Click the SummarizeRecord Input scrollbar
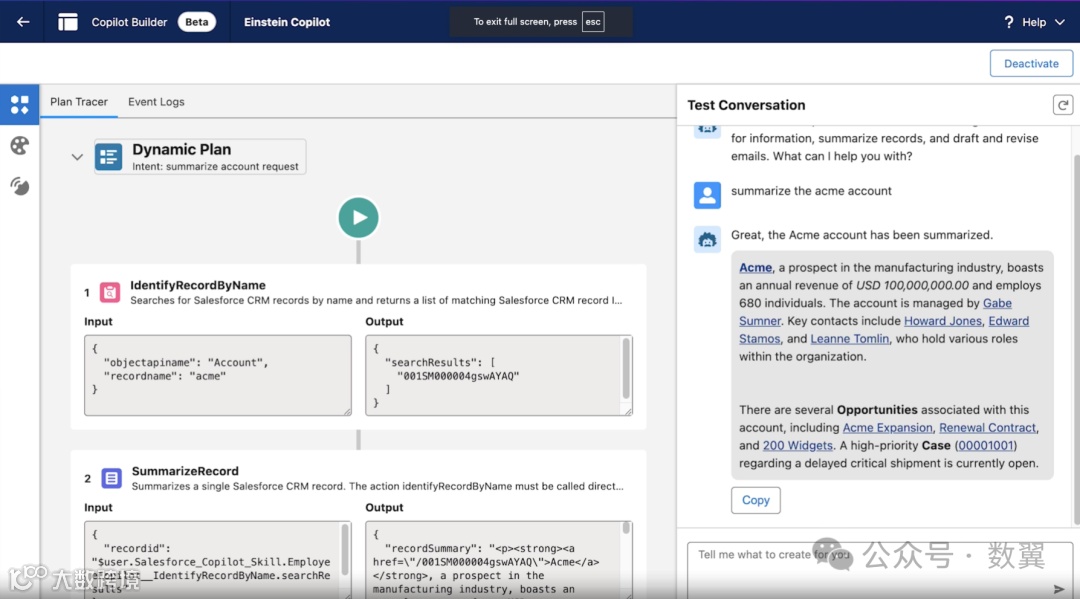The image size is (1080, 599). coord(345,550)
